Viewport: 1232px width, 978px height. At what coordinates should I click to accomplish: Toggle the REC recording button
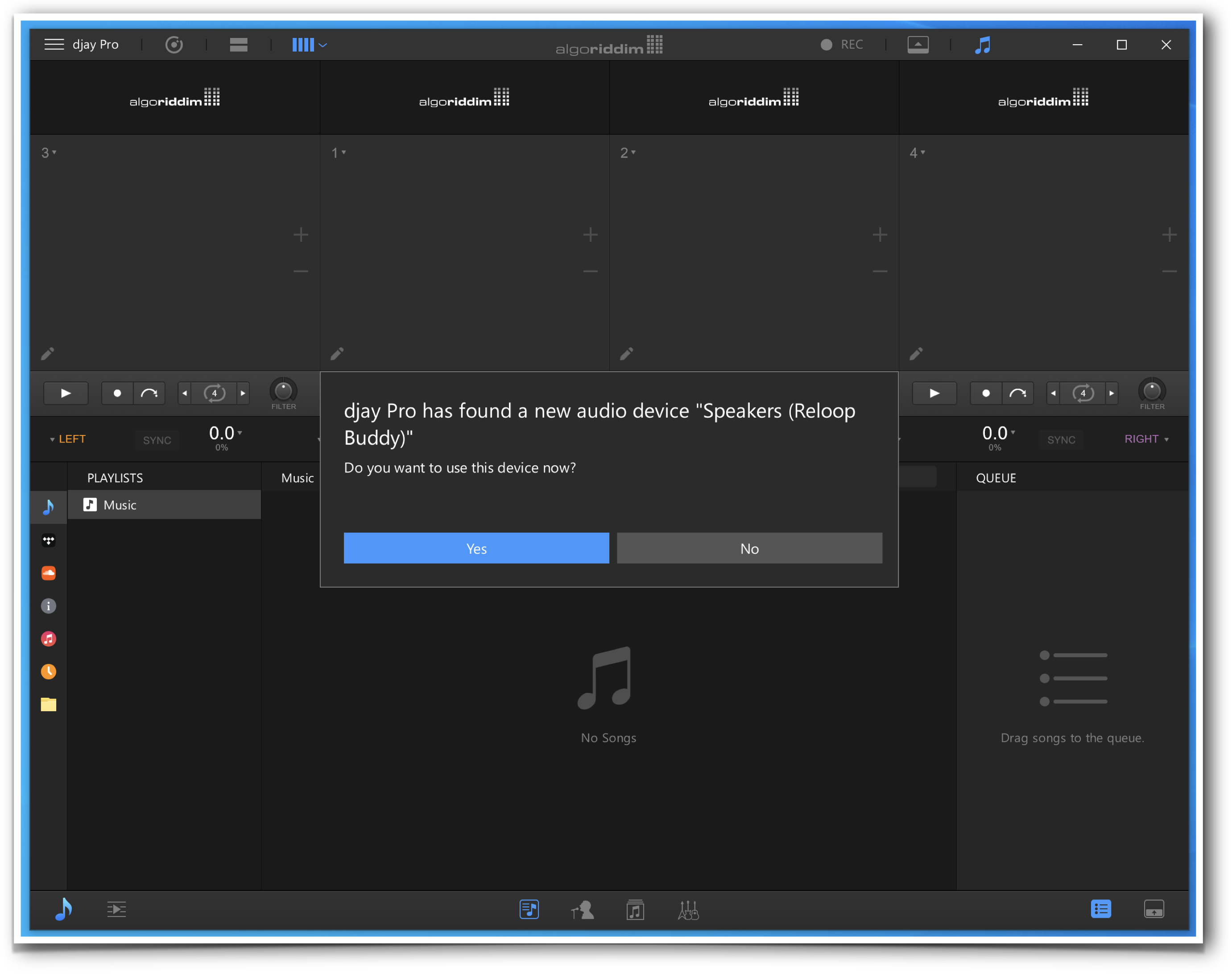(842, 45)
